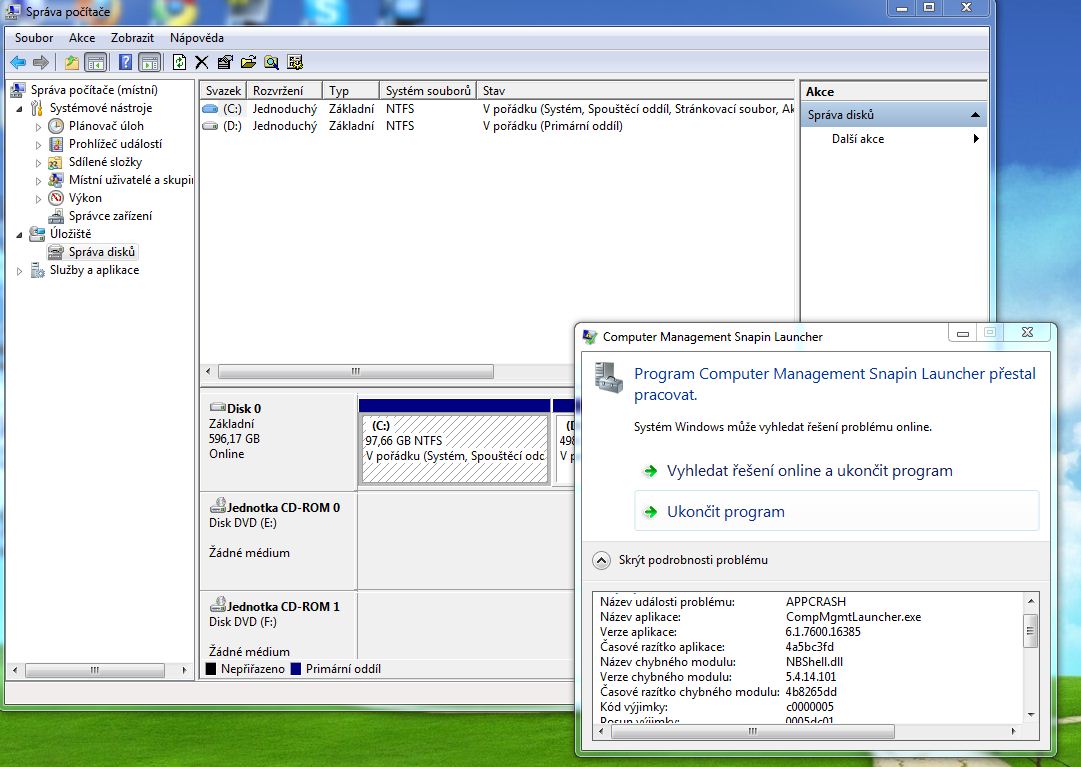Expand the Služby a aplikace node arrow
This screenshot has height=767, width=1081.
coord(19,271)
